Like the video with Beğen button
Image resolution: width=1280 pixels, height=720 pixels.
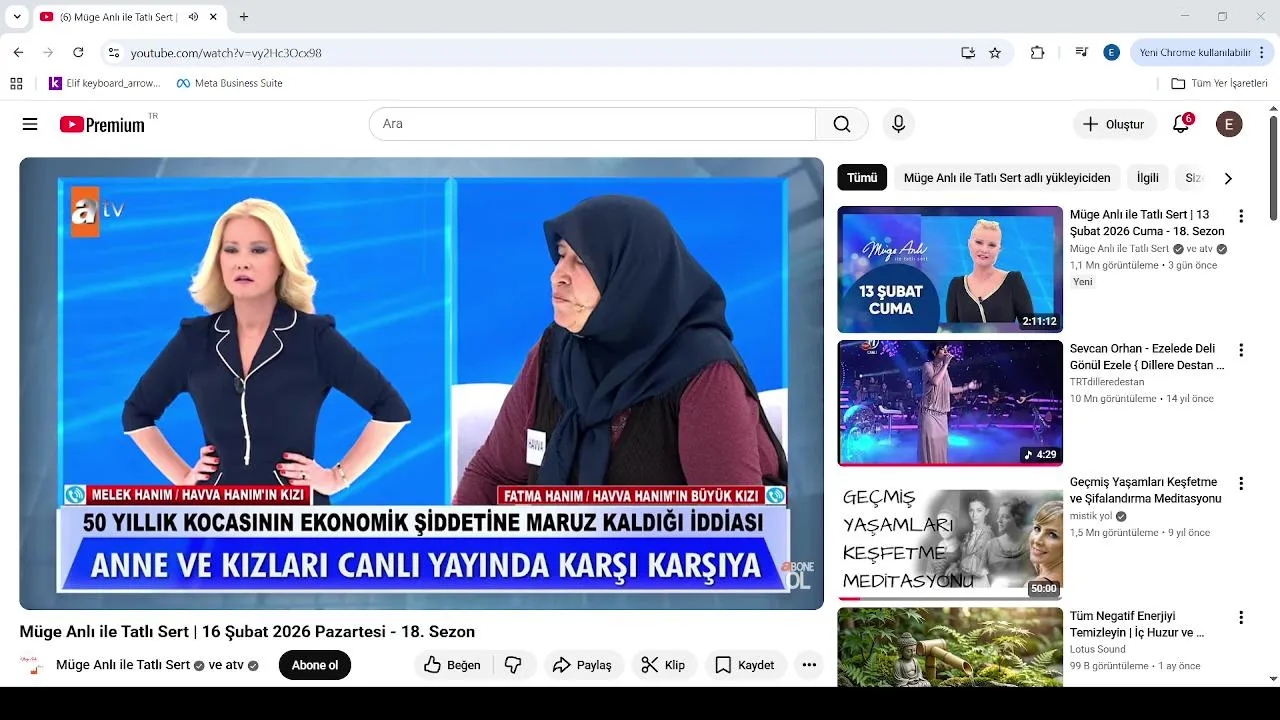(x=453, y=665)
